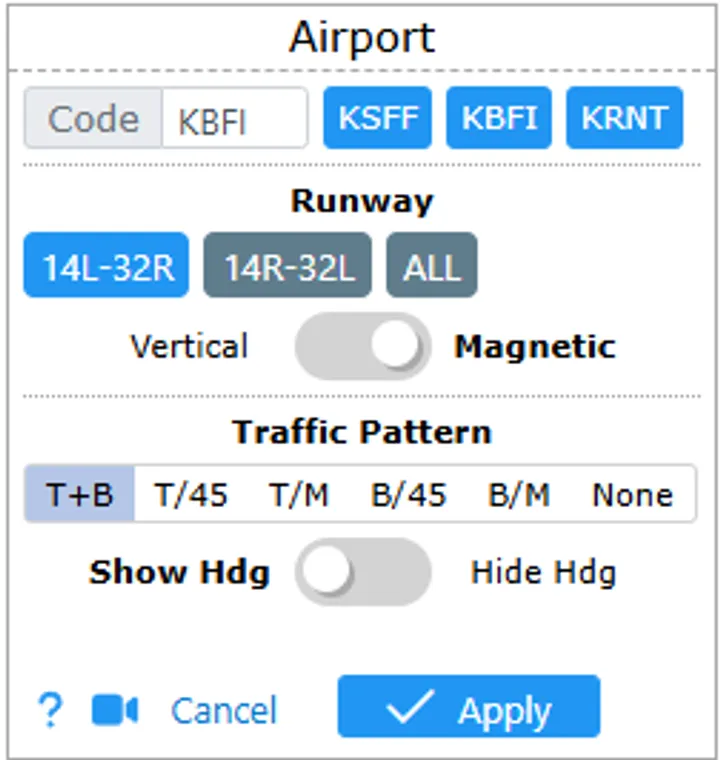This screenshot has height=760, width=720.
Task: Click the question mark help icon
Action: coord(48,711)
